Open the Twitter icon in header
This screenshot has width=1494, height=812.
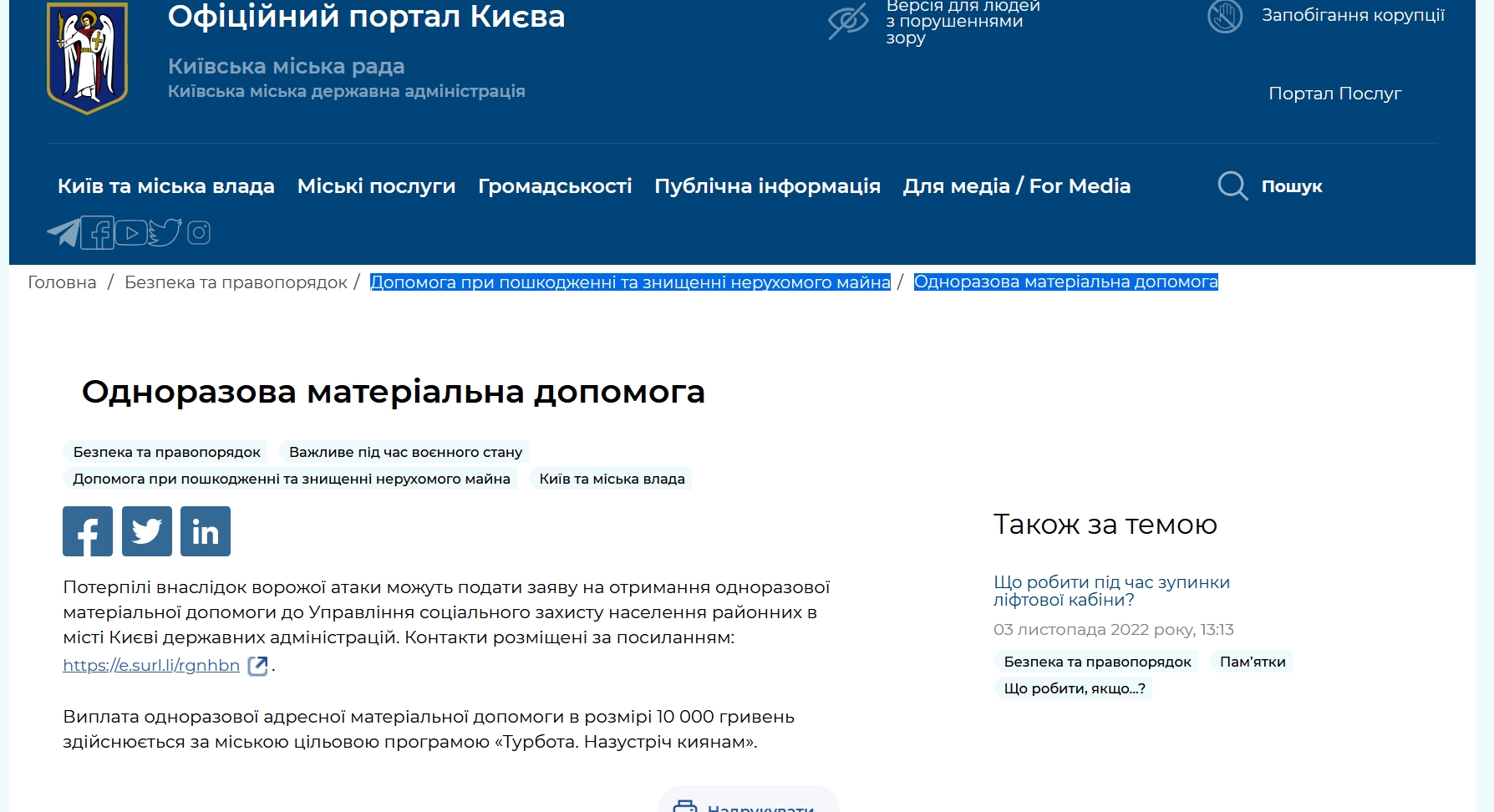(x=165, y=232)
